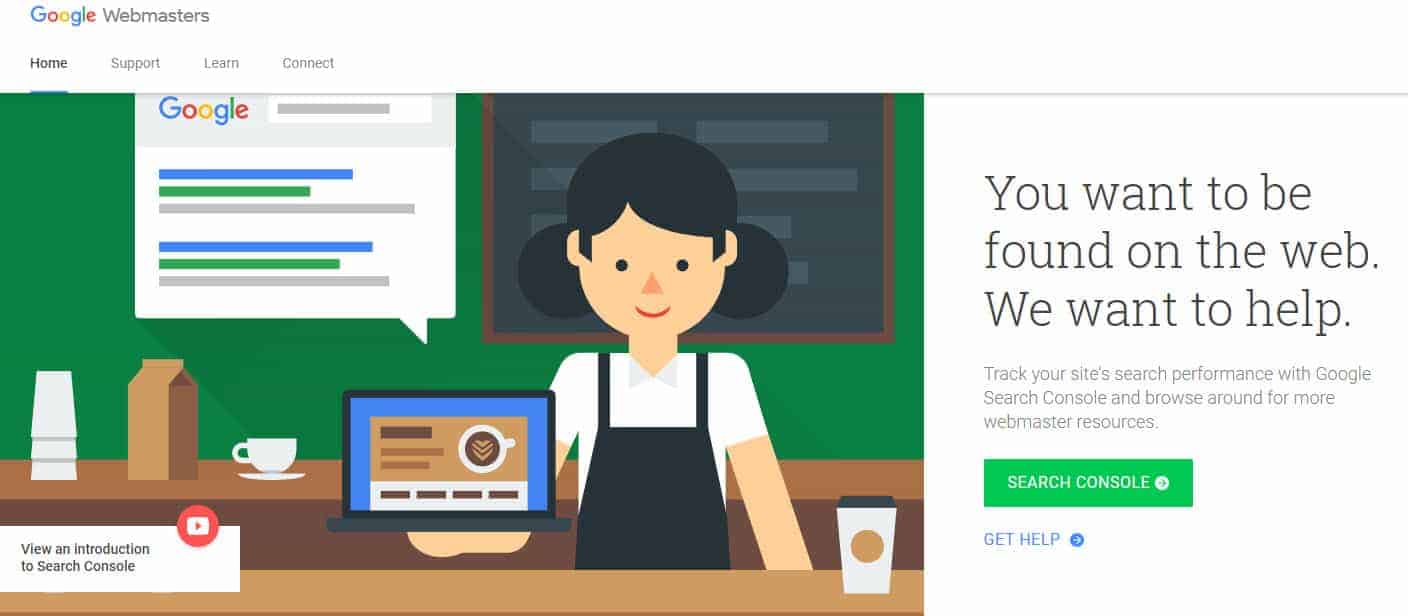Open the Home tab
The image size is (1408, 616).
click(49, 63)
